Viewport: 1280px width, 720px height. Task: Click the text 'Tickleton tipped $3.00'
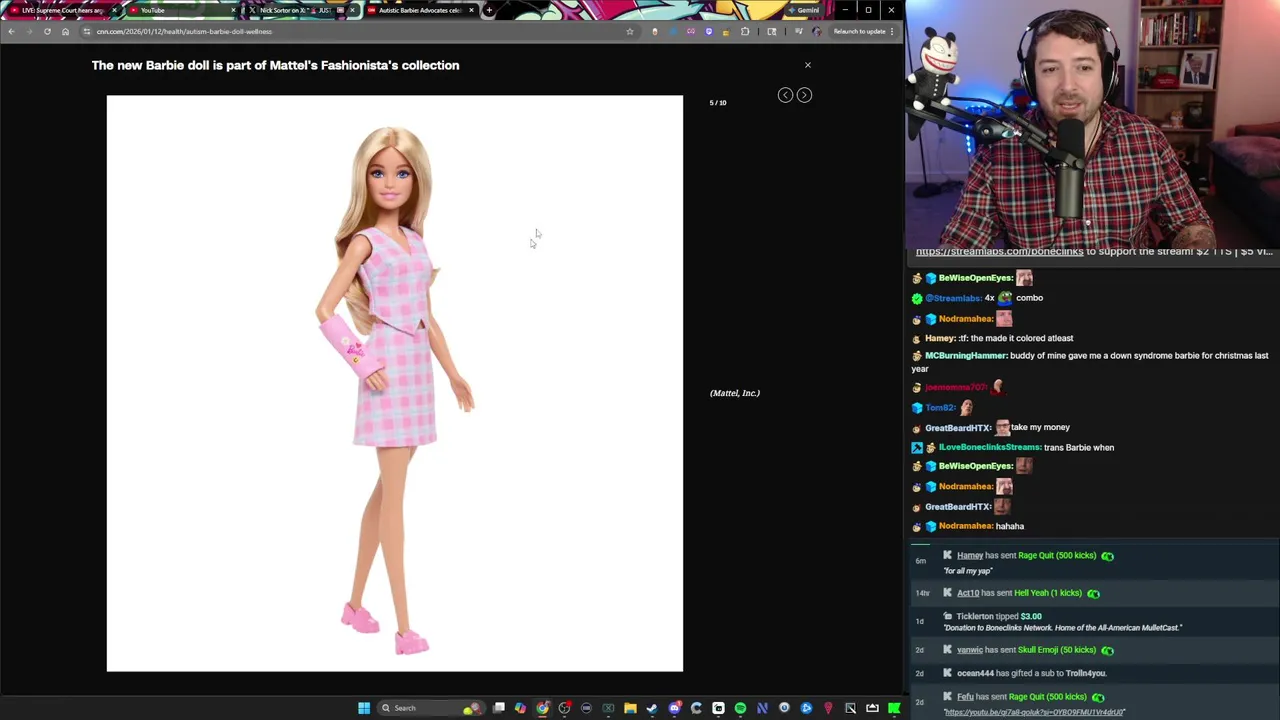[x=999, y=617]
